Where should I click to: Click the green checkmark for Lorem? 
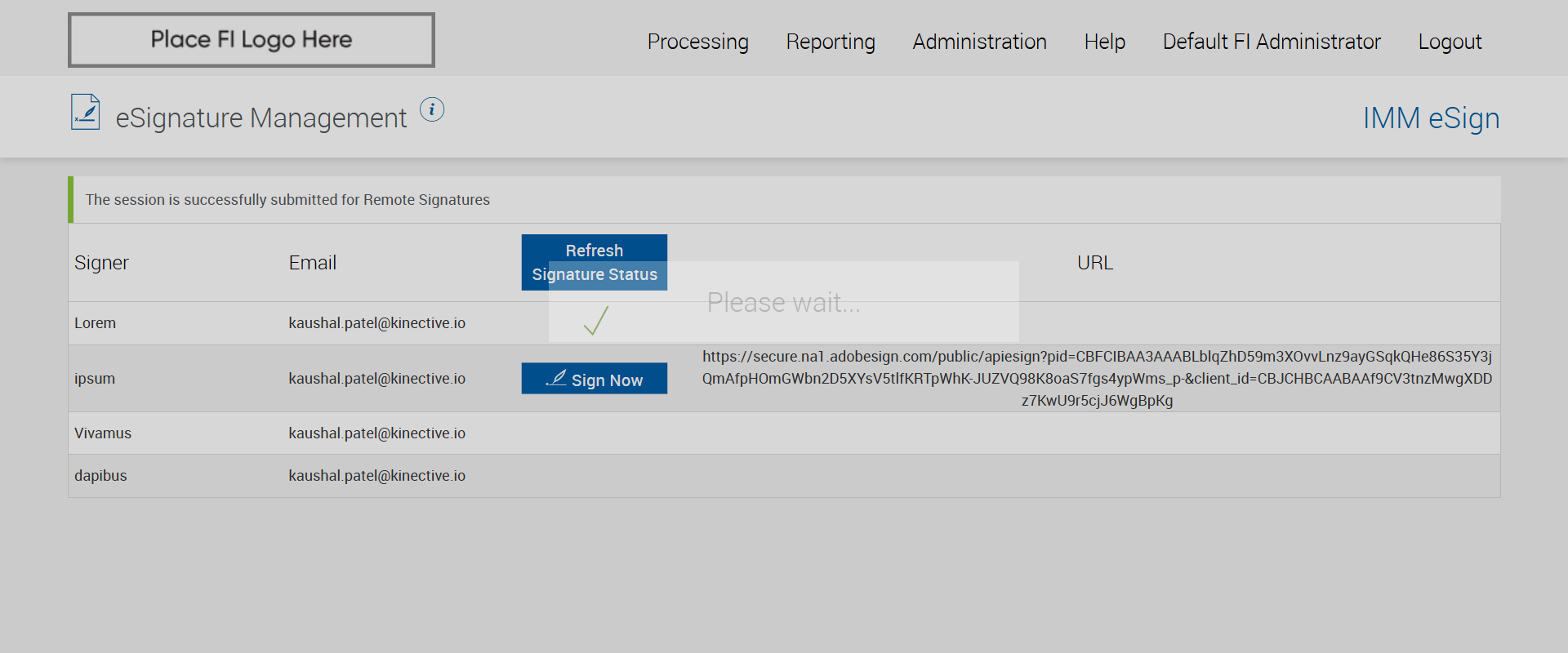[x=596, y=321]
